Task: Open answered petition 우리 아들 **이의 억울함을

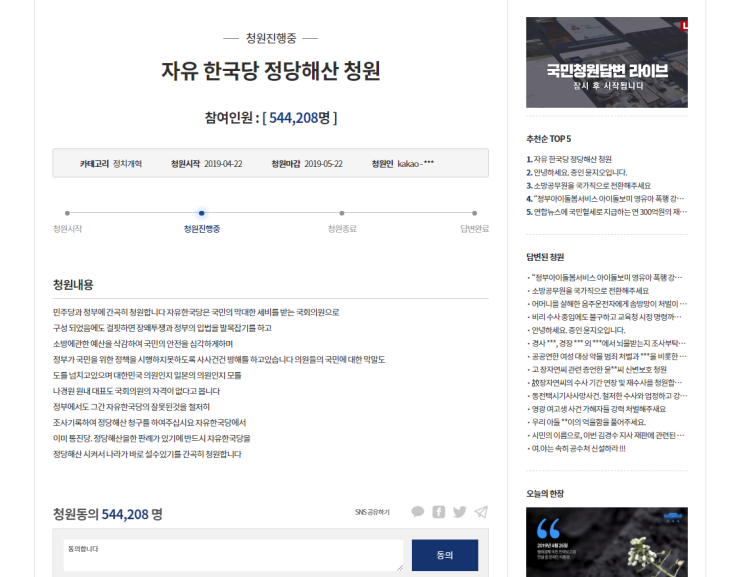Action: 589,422
